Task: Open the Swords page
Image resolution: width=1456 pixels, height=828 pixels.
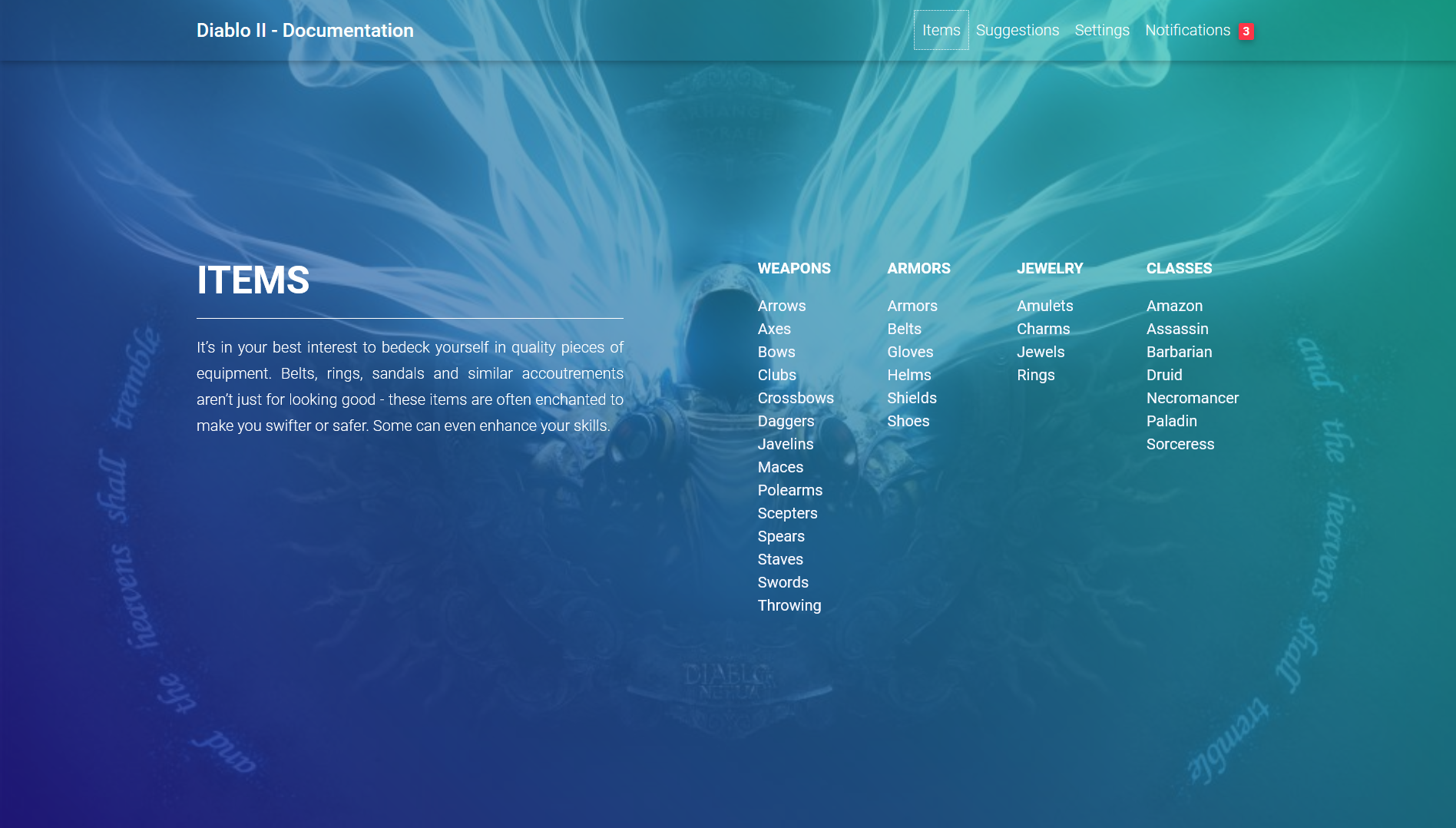Action: click(x=783, y=582)
